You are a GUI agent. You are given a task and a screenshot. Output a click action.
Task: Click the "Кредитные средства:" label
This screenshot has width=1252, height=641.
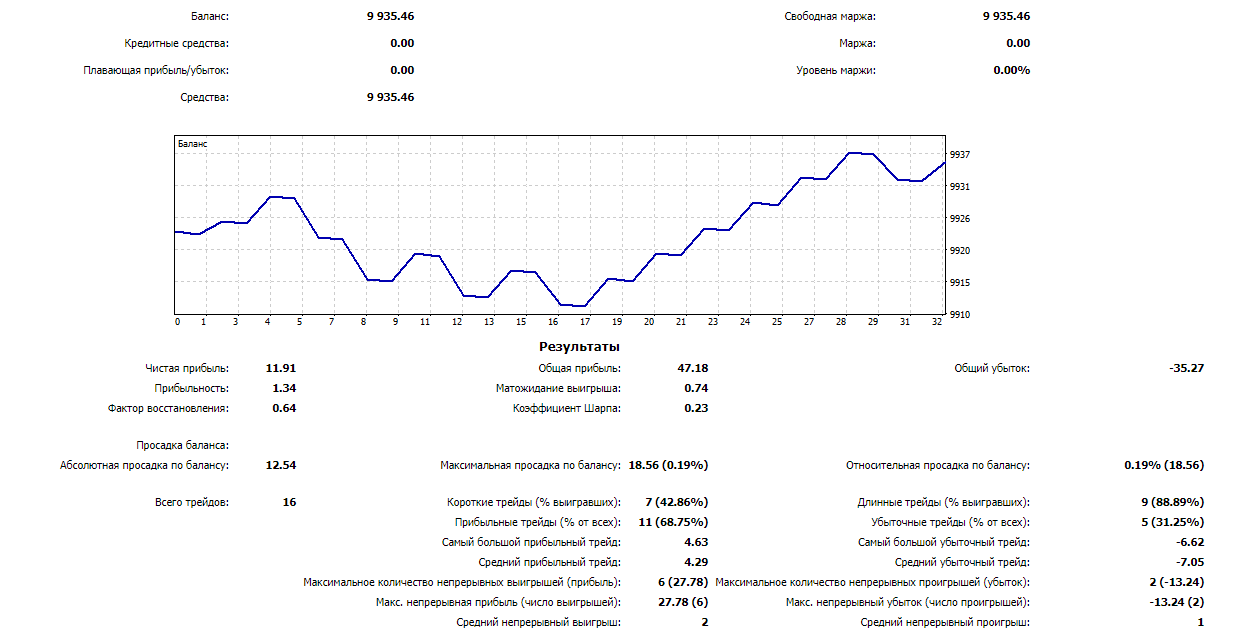tap(177, 43)
